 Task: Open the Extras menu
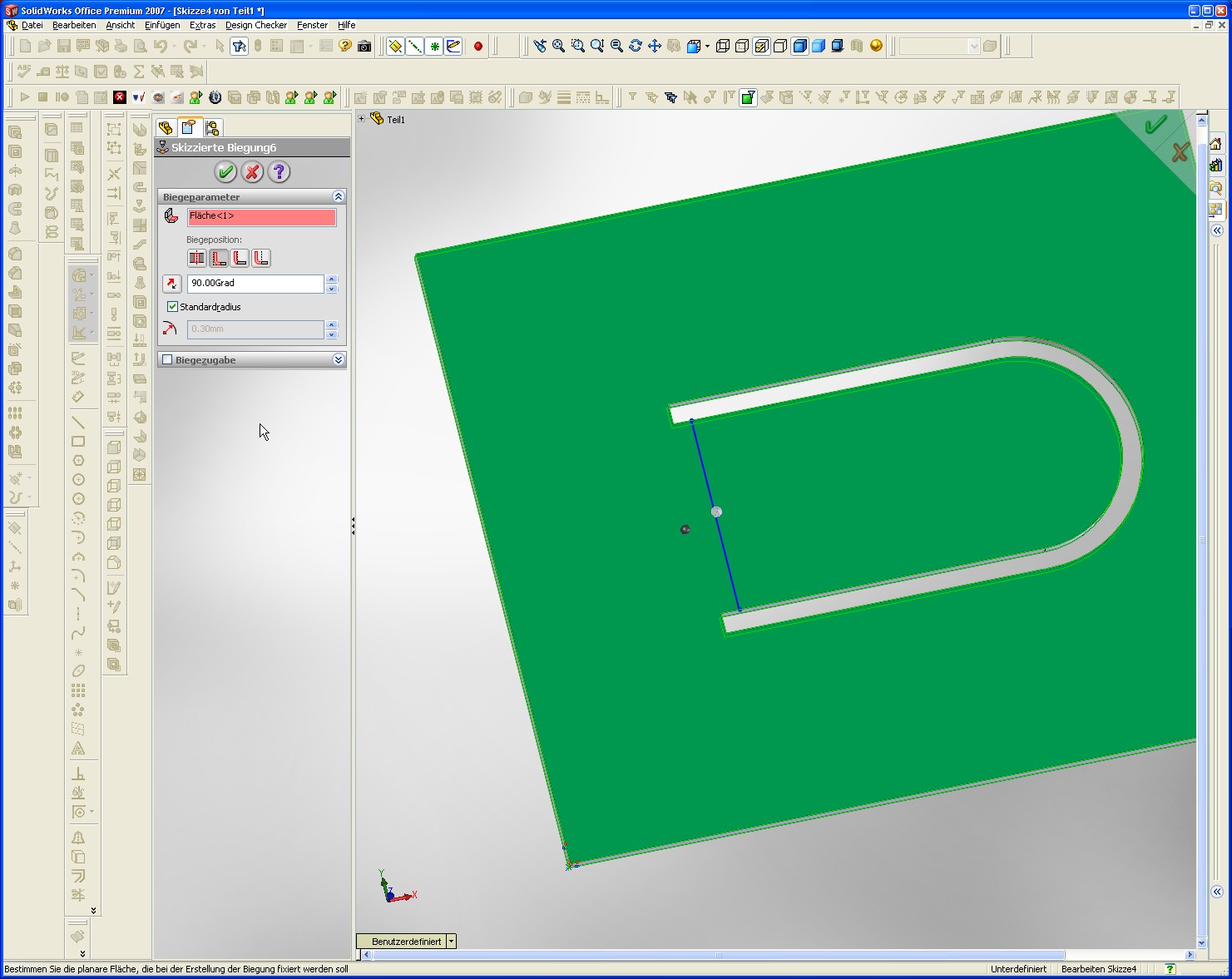coord(202,25)
